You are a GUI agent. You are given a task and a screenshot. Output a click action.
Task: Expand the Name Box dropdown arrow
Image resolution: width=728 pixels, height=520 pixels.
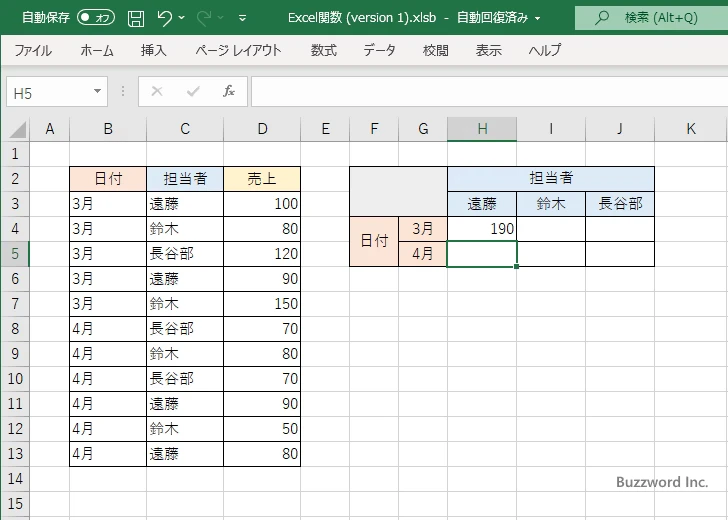click(x=98, y=91)
